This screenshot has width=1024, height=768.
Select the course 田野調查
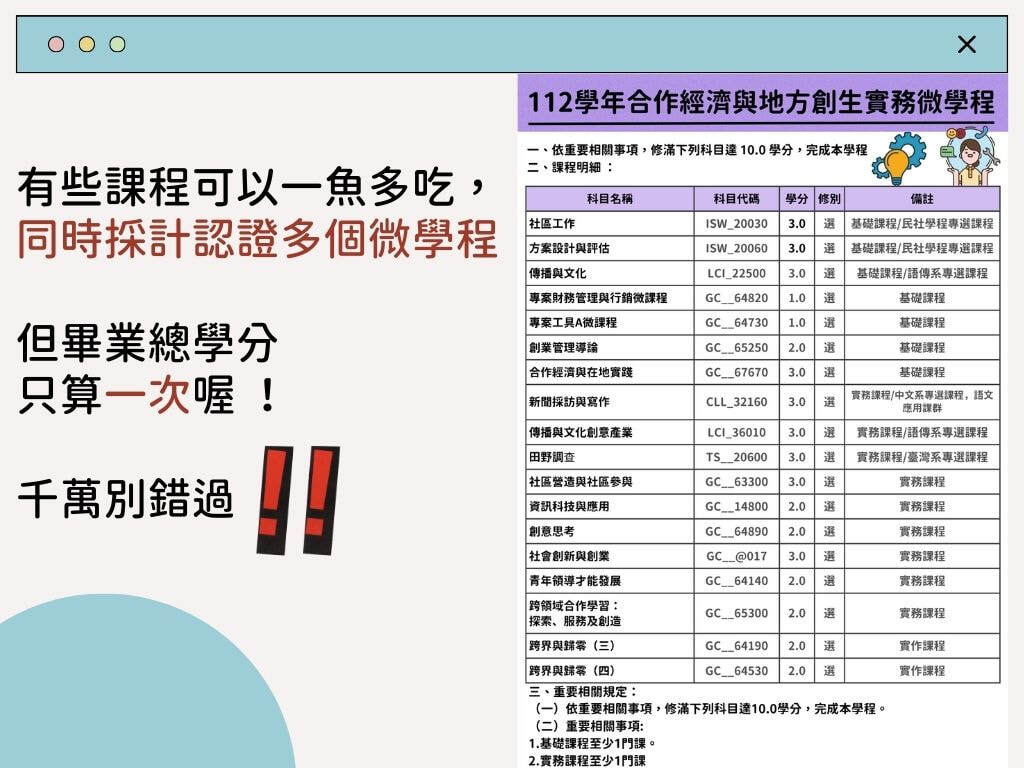click(552, 458)
